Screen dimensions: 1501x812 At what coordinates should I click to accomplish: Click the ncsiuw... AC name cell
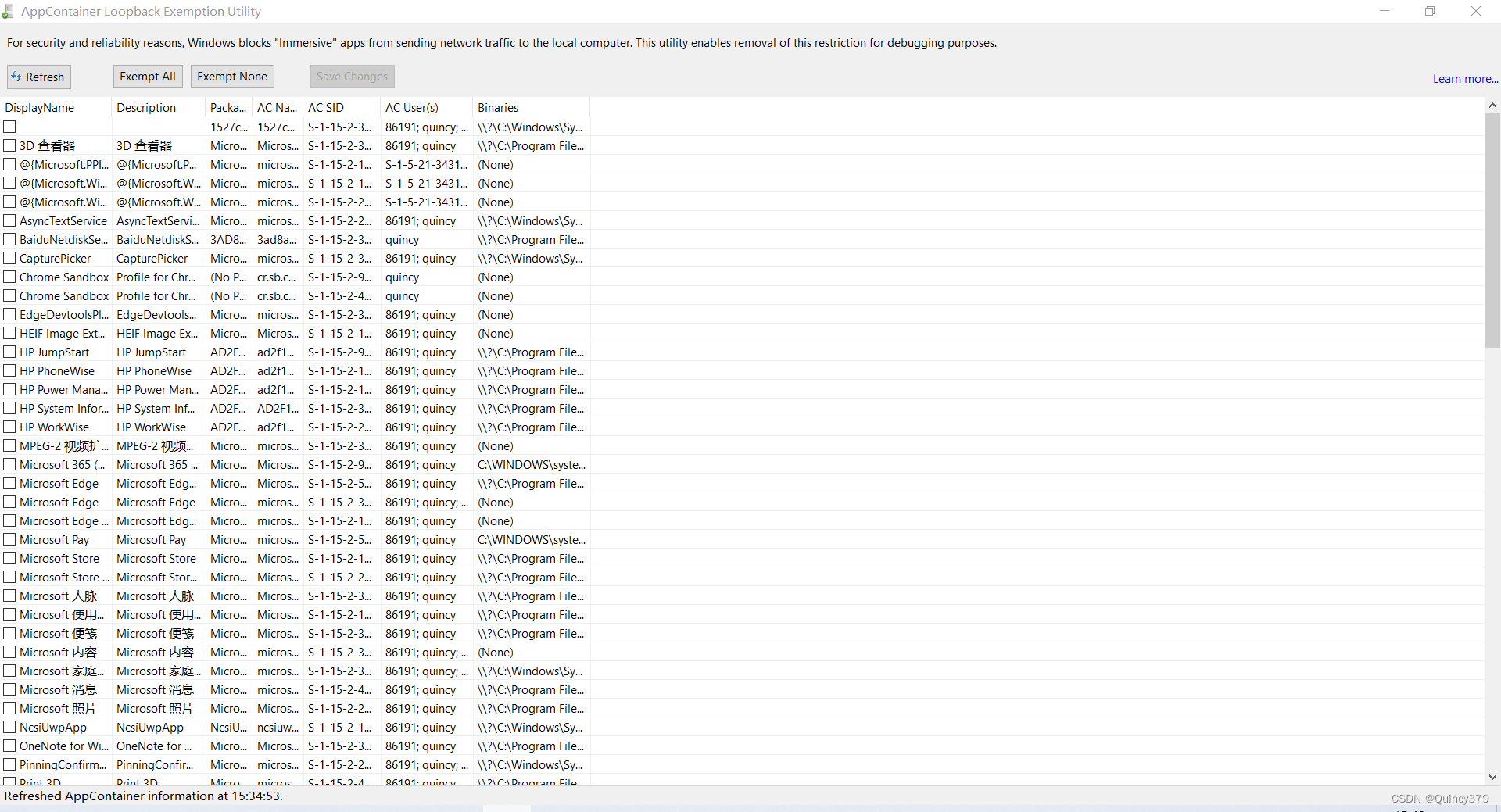tap(278, 728)
